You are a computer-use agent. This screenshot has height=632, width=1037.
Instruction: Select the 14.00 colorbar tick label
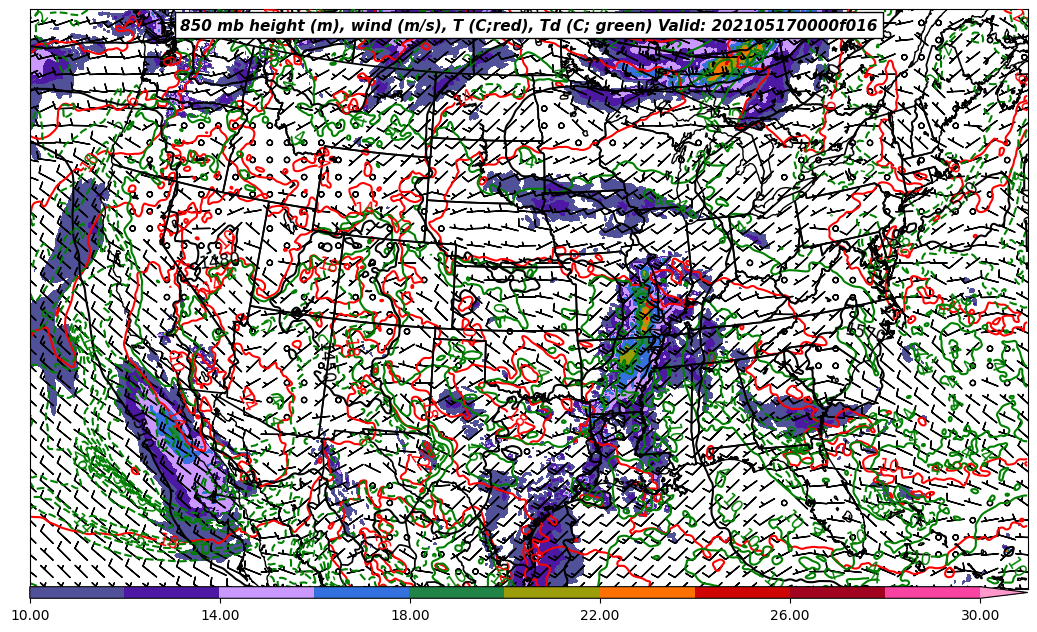coord(220,616)
